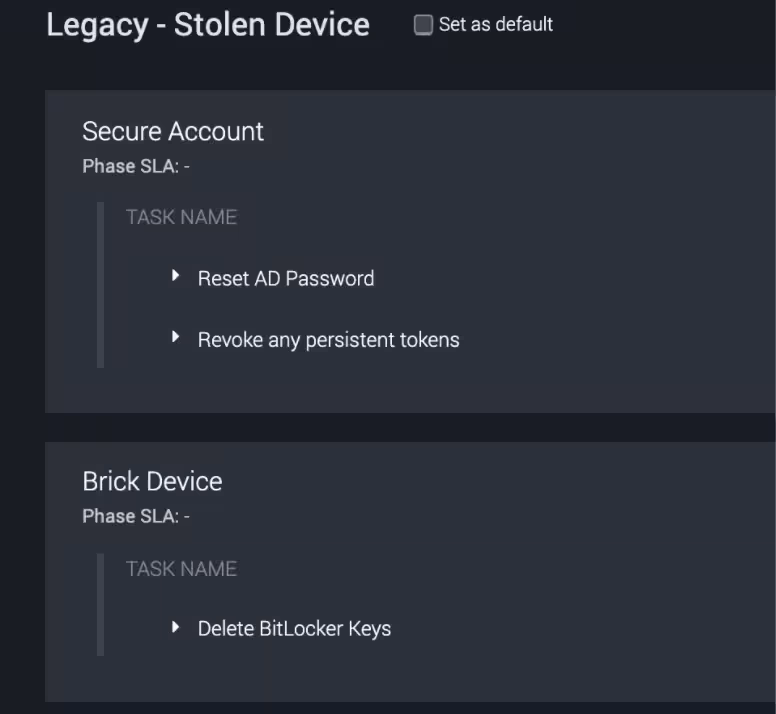Click the Brick Device phase heading
The height and width of the screenshot is (714, 776).
[x=152, y=481]
